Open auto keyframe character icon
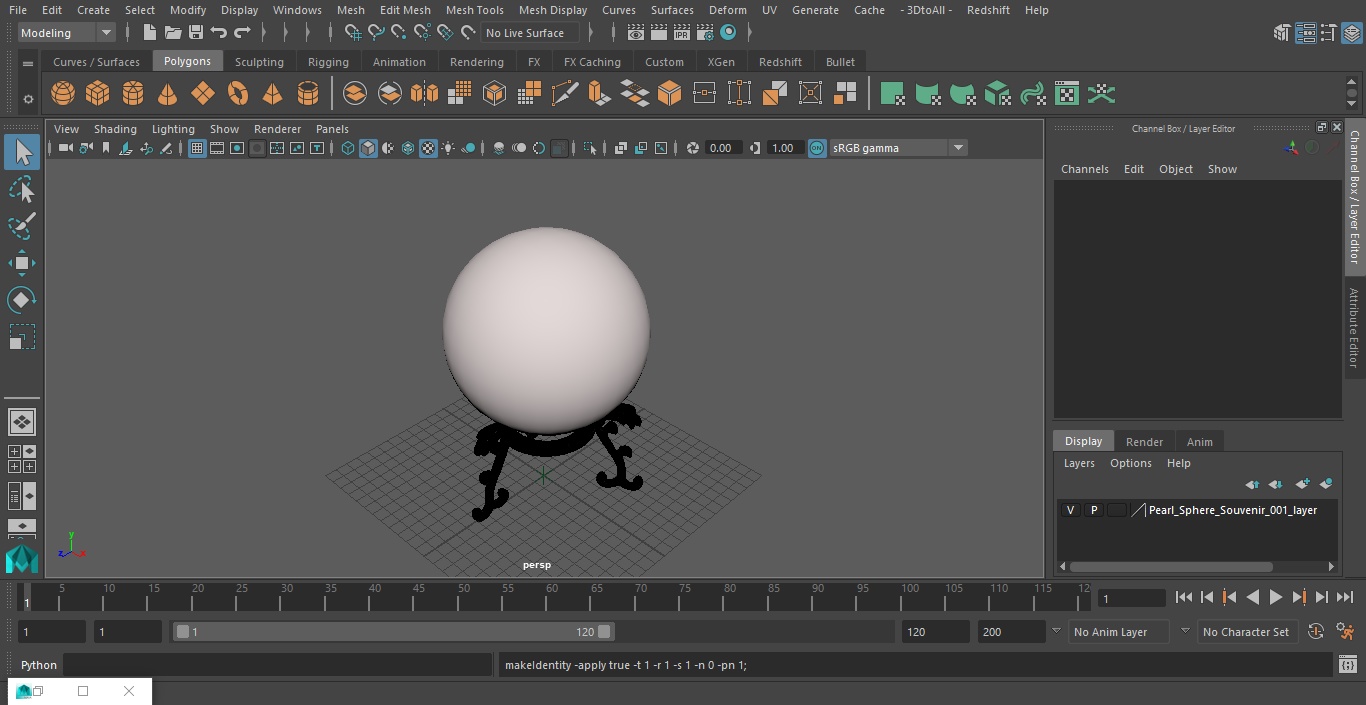1366x705 pixels. tap(1345, 632)
